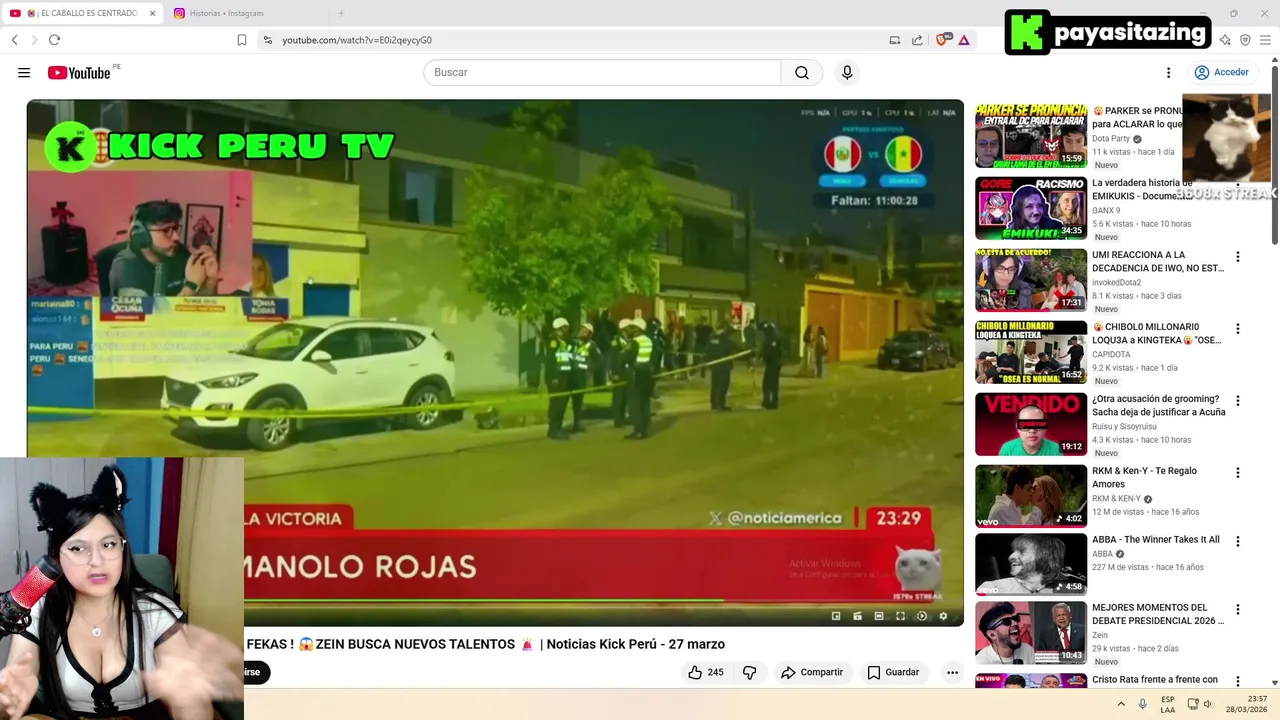Image resolution: width=1280 pixels, height=720 pixels.
Task: Open YouTube settings three-dot menu in header
Action: (1168, 73)
